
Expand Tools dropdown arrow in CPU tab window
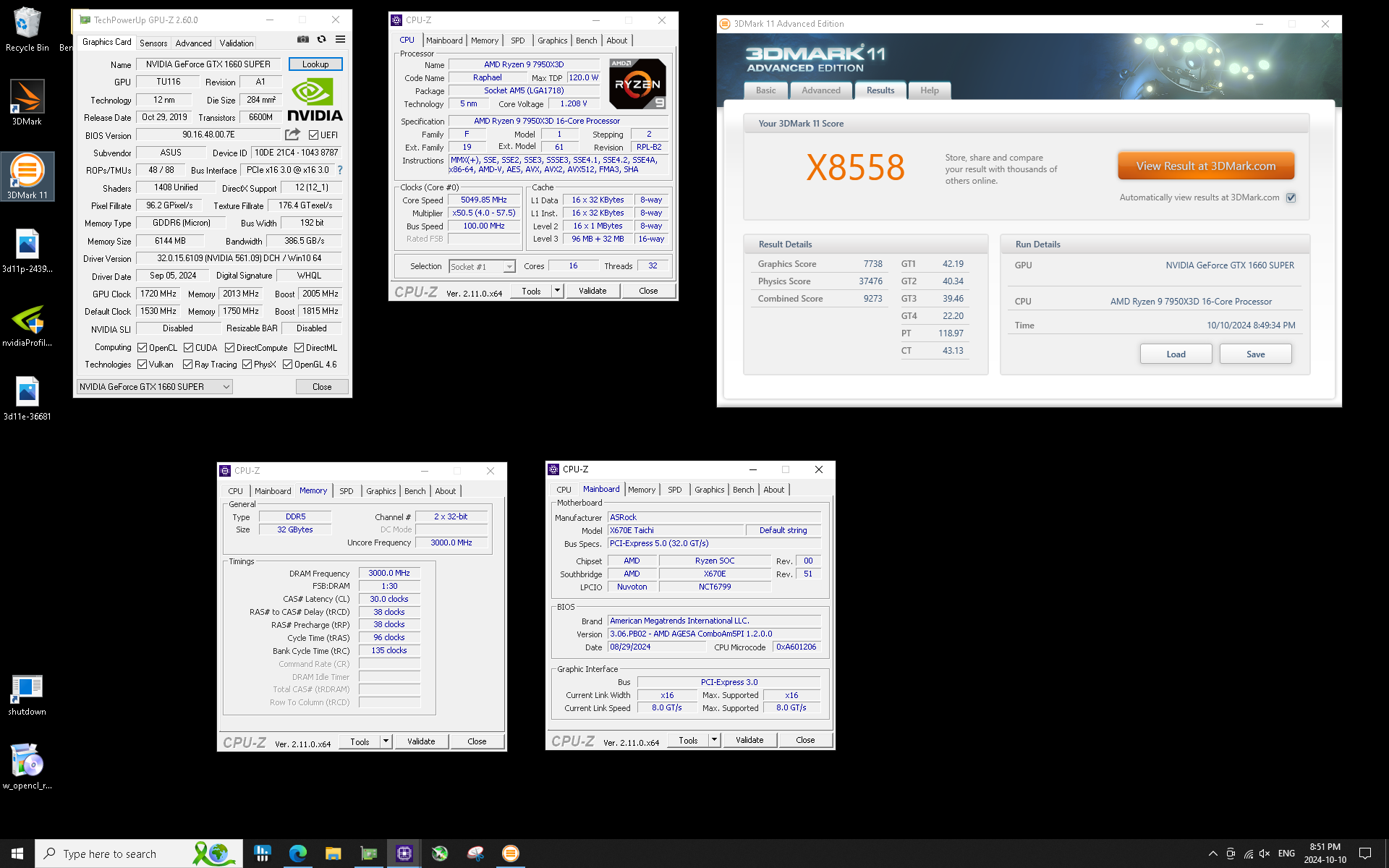coord(557,291)
